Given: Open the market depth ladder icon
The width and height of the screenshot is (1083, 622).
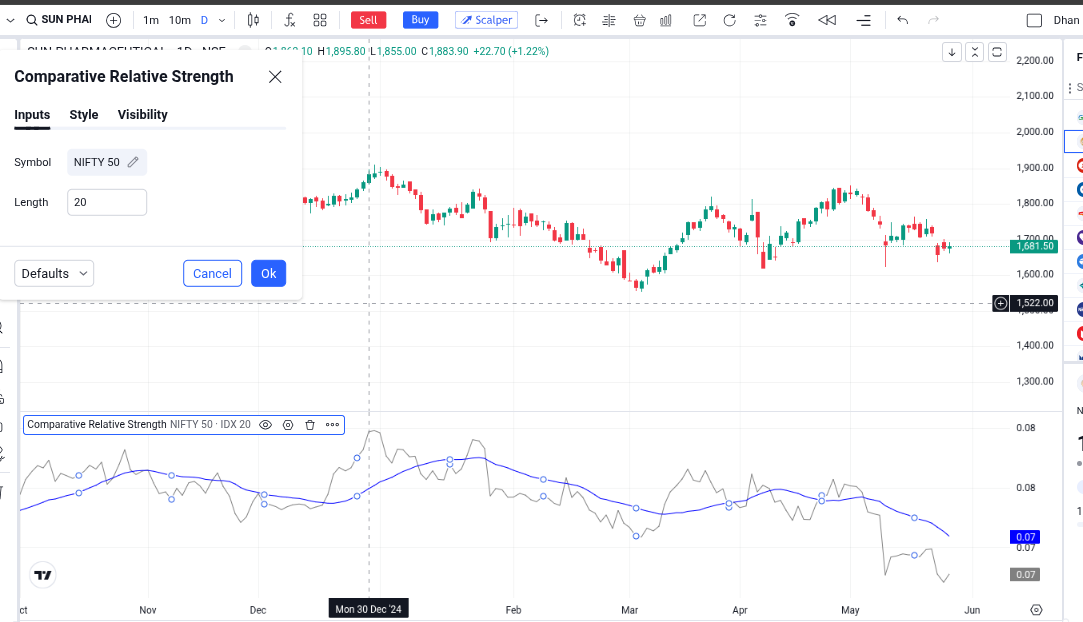Looking at the screenshot, I should coord(608,21).
